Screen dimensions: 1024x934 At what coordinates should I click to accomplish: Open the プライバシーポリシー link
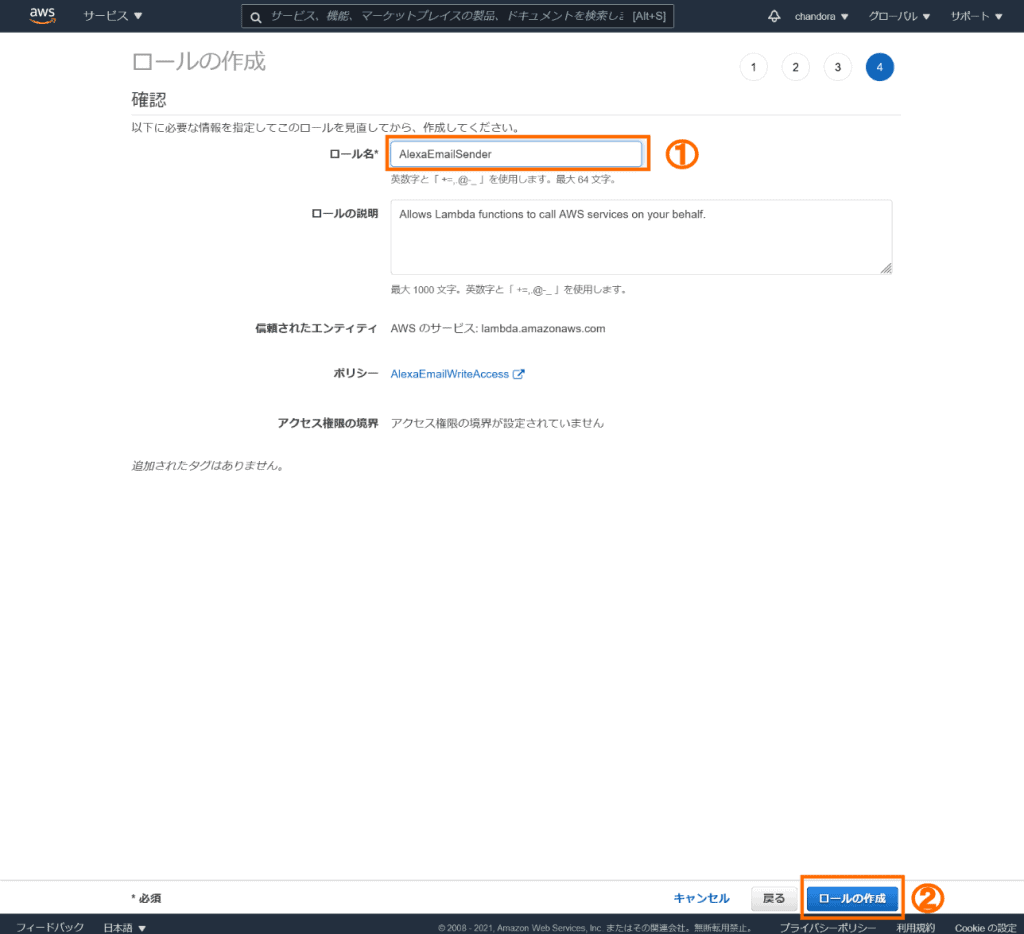click(x=827, y=928)
